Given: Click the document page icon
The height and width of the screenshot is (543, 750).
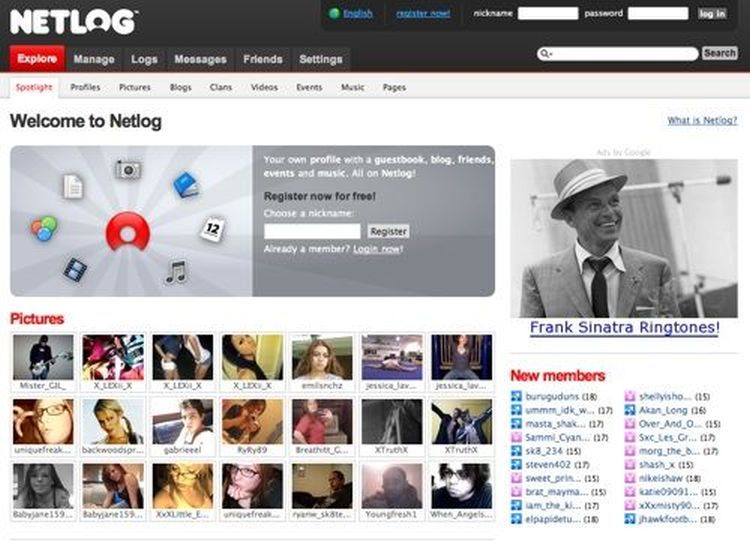Looking at the screenshot, I should [x=72, y=186].
